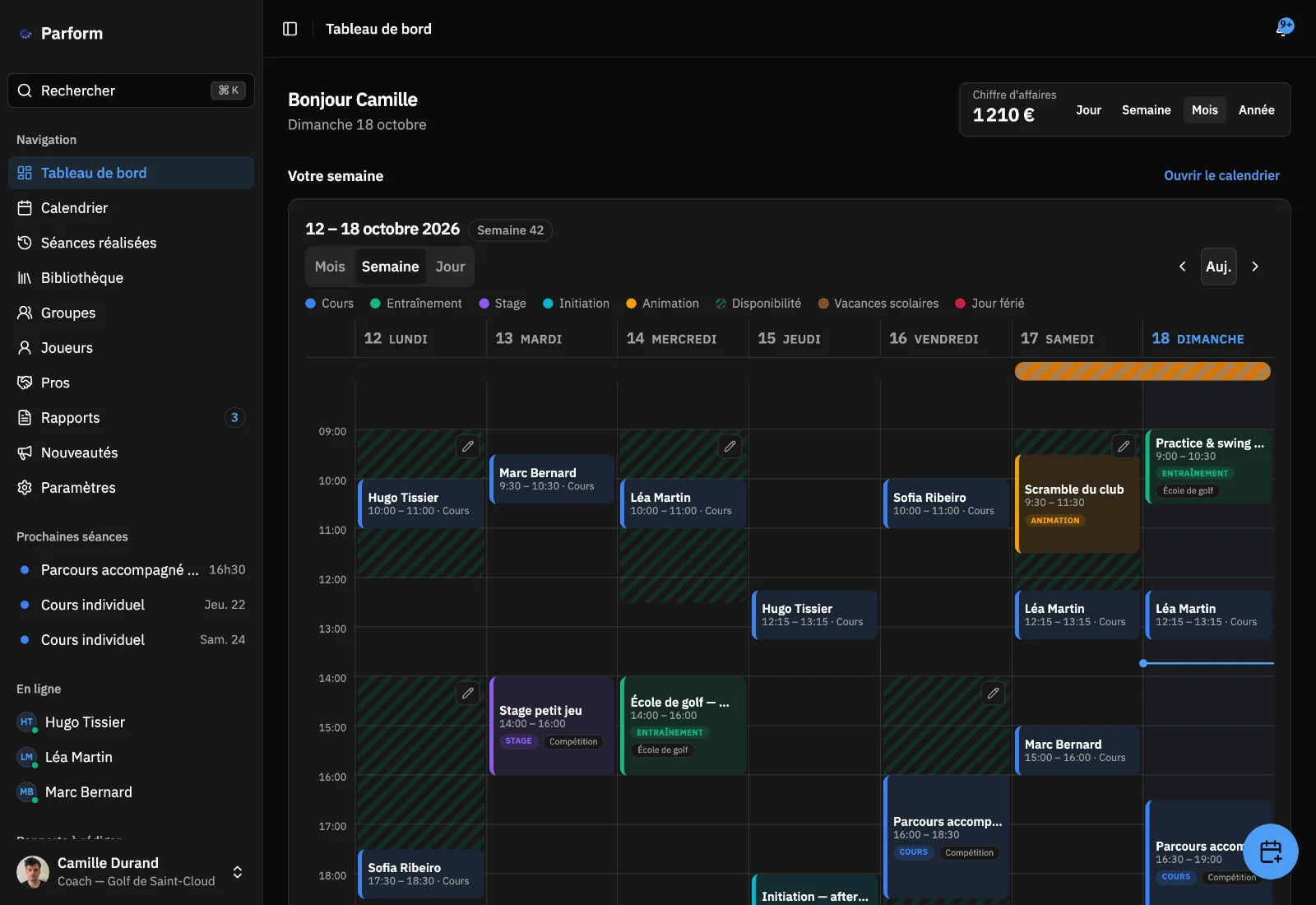Toggle the Stage legend filter

[x=503, y=304]
